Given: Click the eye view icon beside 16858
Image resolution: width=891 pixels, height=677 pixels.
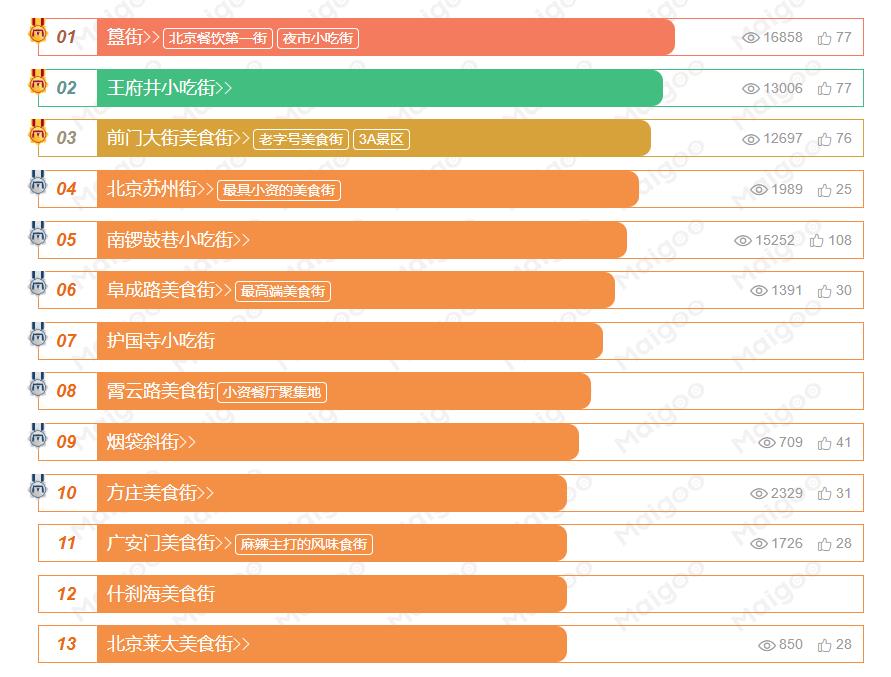Looking at the screenshot, I should tap(750, 37).
